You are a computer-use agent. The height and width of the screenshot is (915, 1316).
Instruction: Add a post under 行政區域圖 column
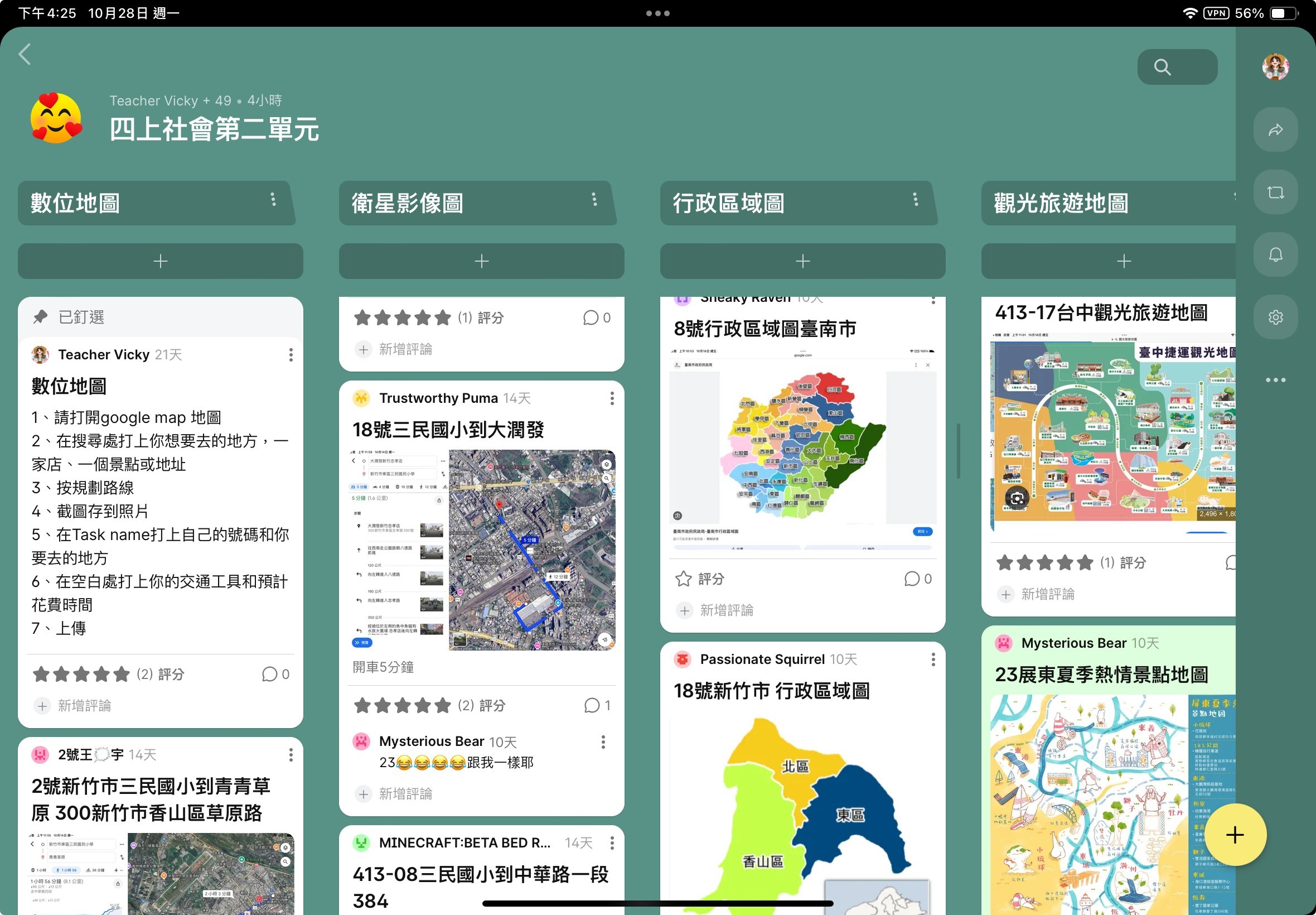coord(802,262)
